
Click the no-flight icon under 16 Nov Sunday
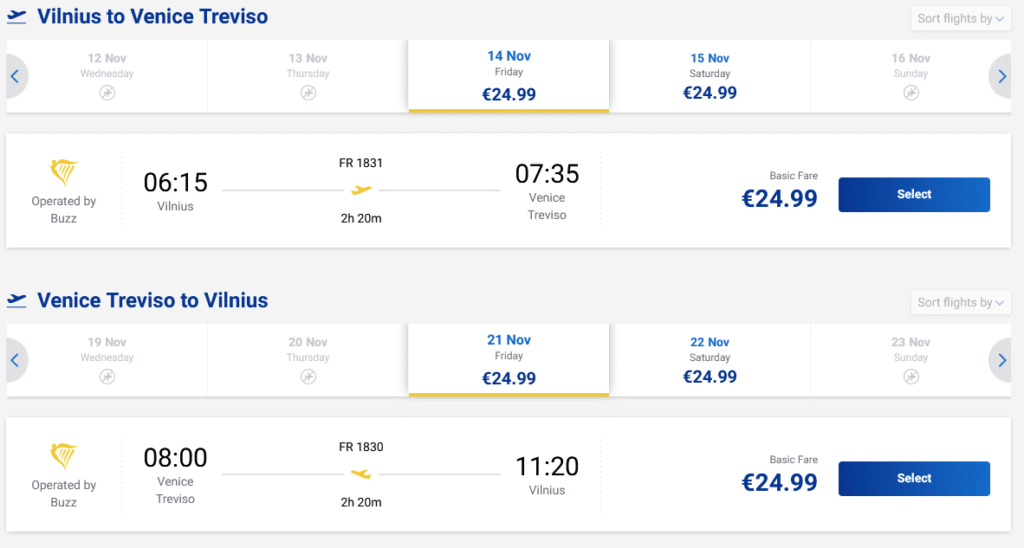(x=910, y=93)
